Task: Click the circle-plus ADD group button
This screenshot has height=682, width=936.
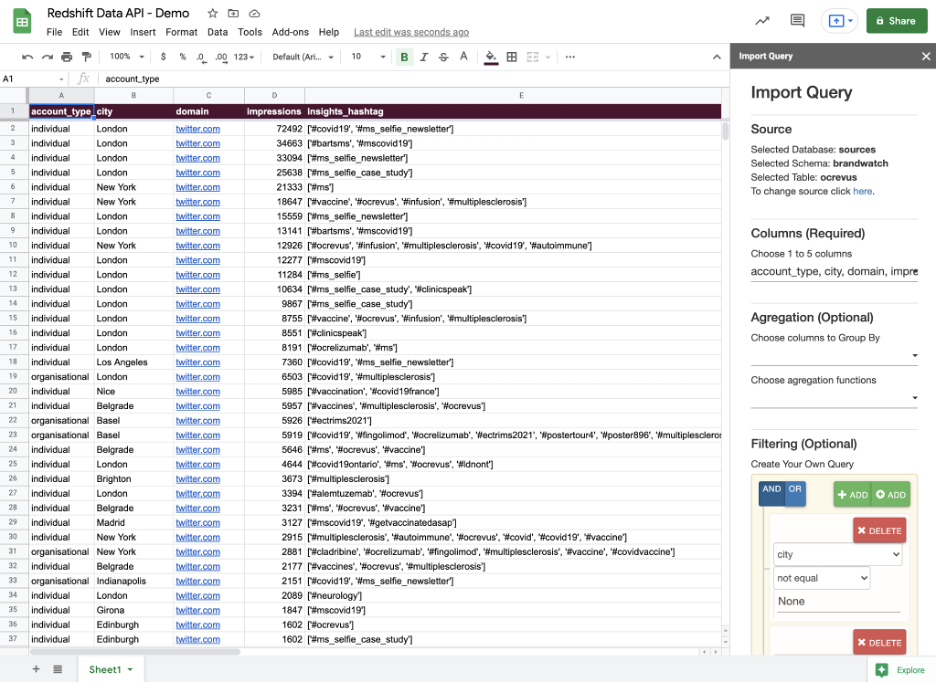Action: (x=891, y=494)
